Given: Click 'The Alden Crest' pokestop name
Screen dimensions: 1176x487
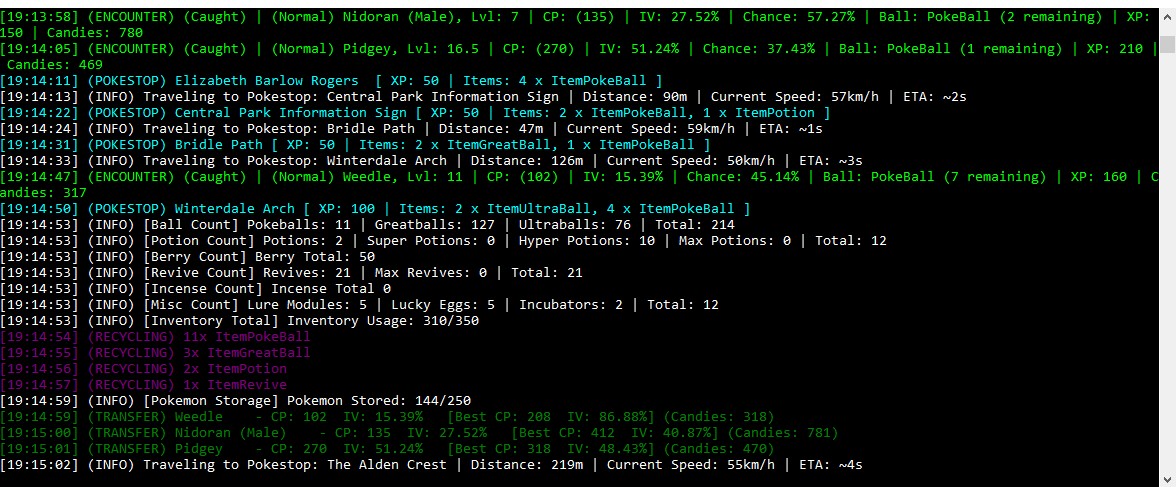Looking at the screenshot, I should (386, 464).
